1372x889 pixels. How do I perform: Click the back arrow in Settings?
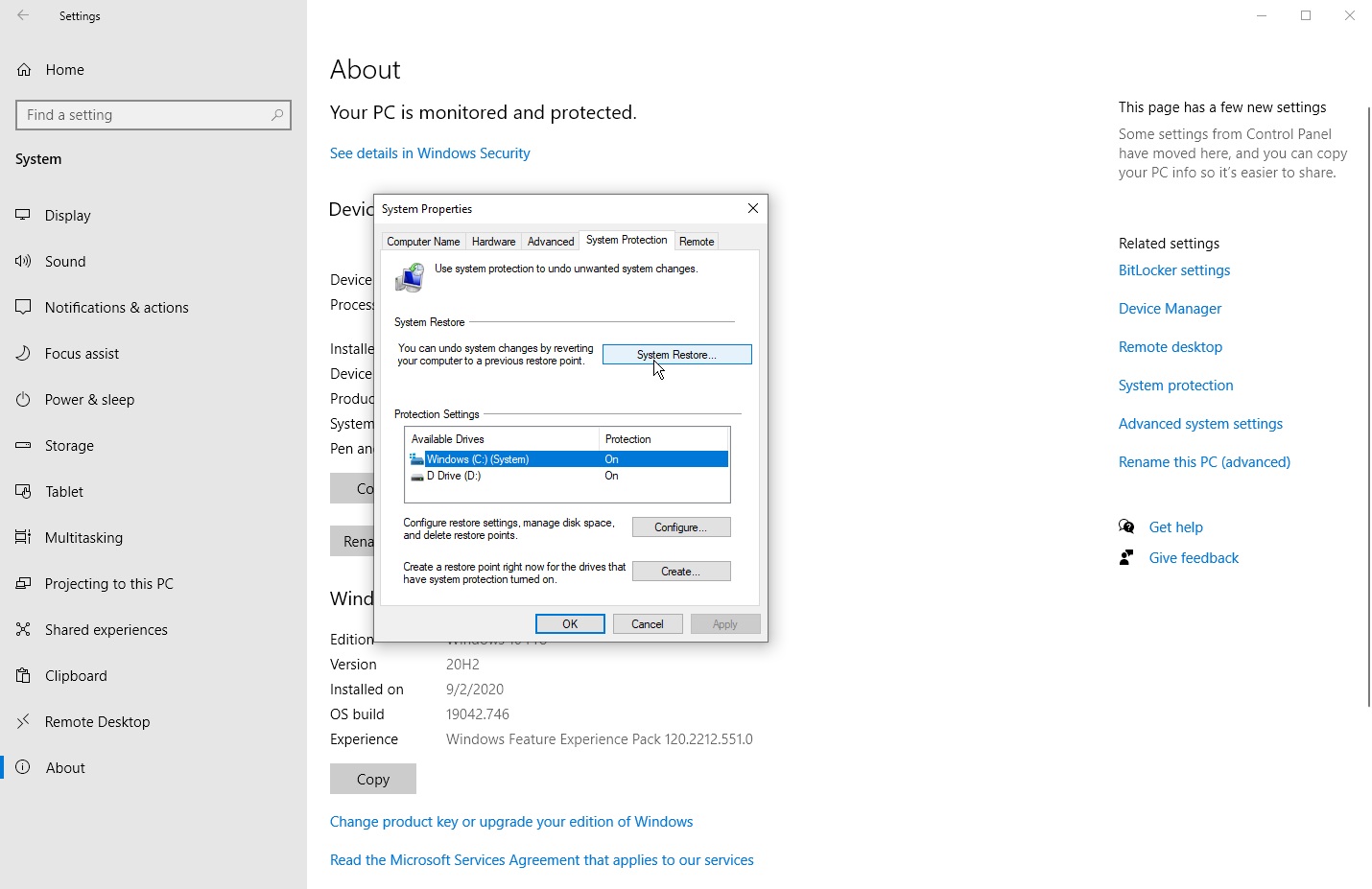click(x=23, y=15)
